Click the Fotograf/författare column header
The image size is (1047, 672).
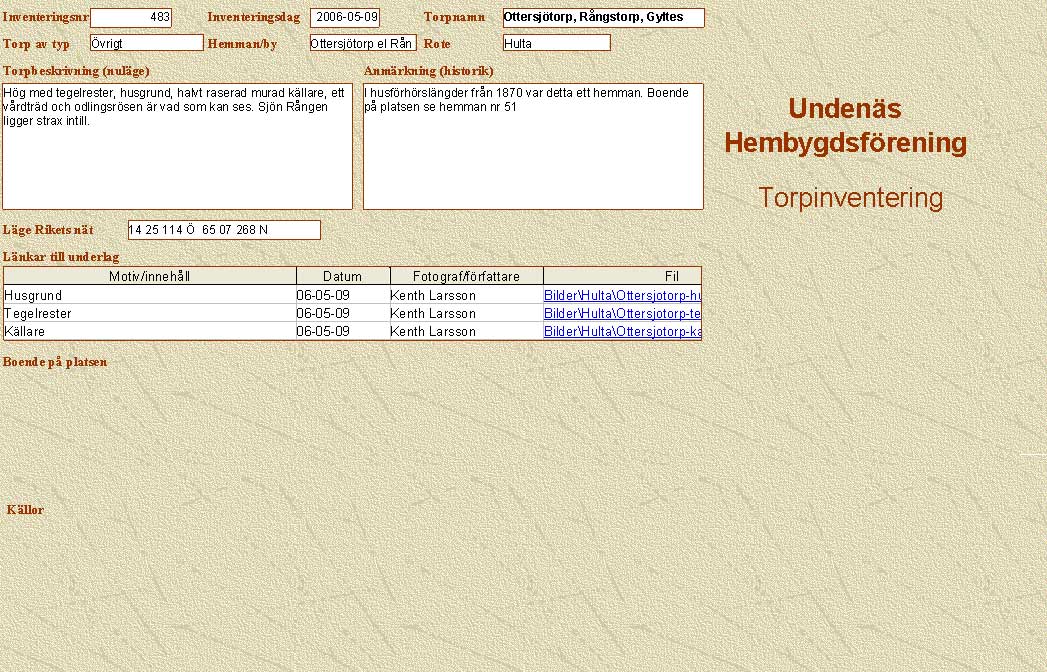[x=466, y=276]
